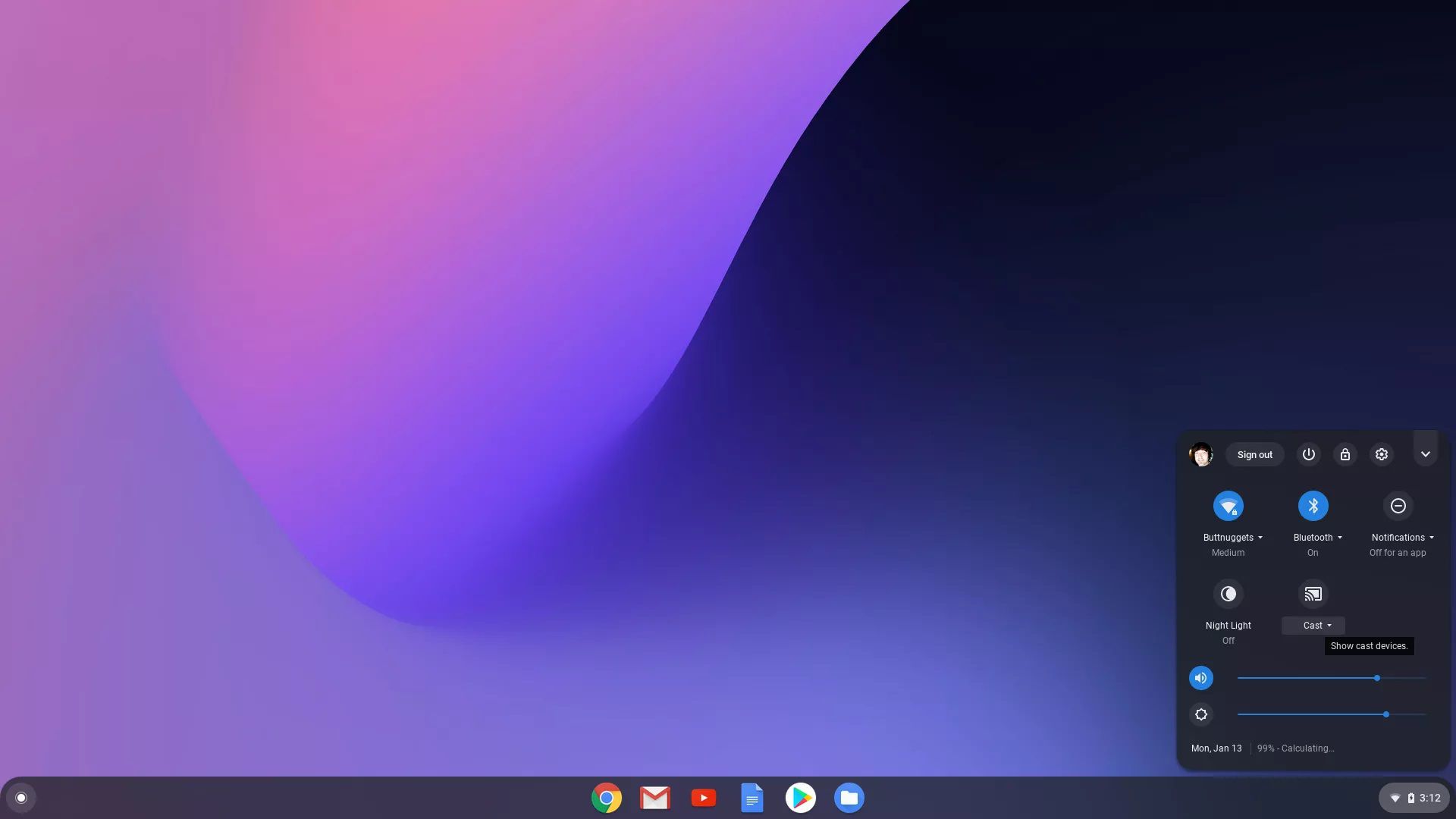The image size is (1456, 819).
Task: Click the Wi-Fi signal icon
Action: coord(1228,505)
